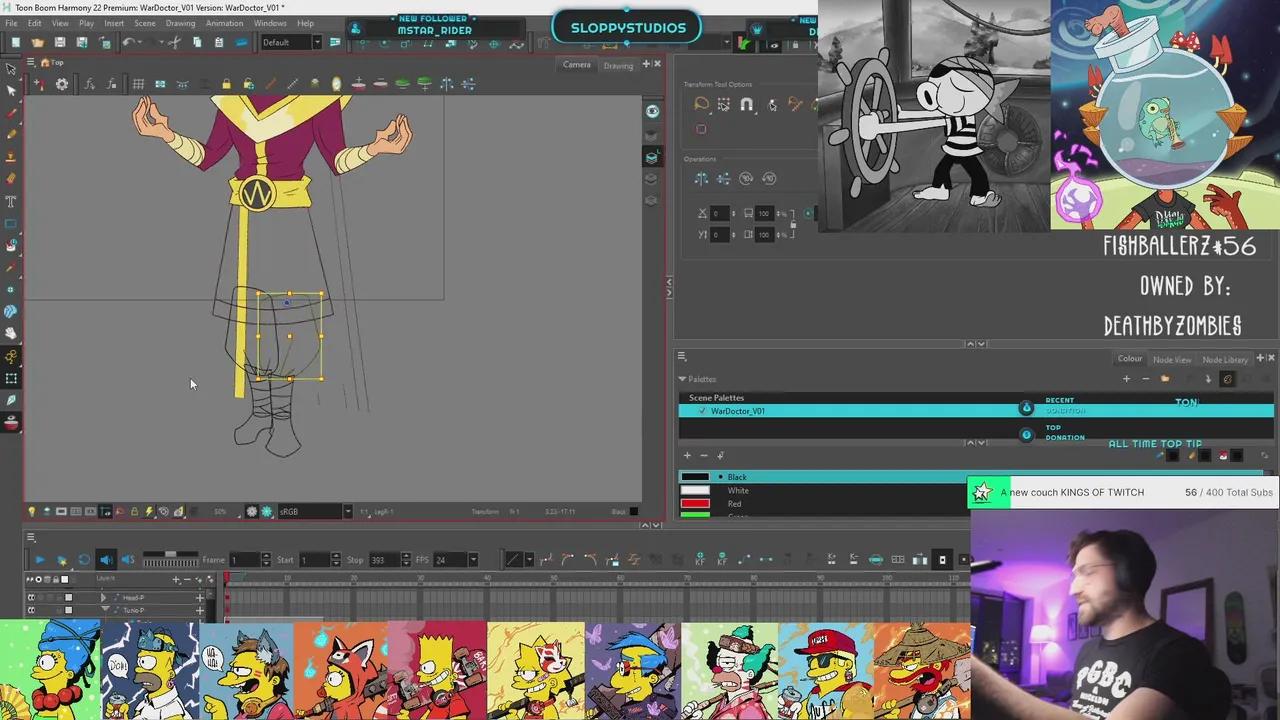Click the onion skin icon in the toolbar

tap(336, 84)
